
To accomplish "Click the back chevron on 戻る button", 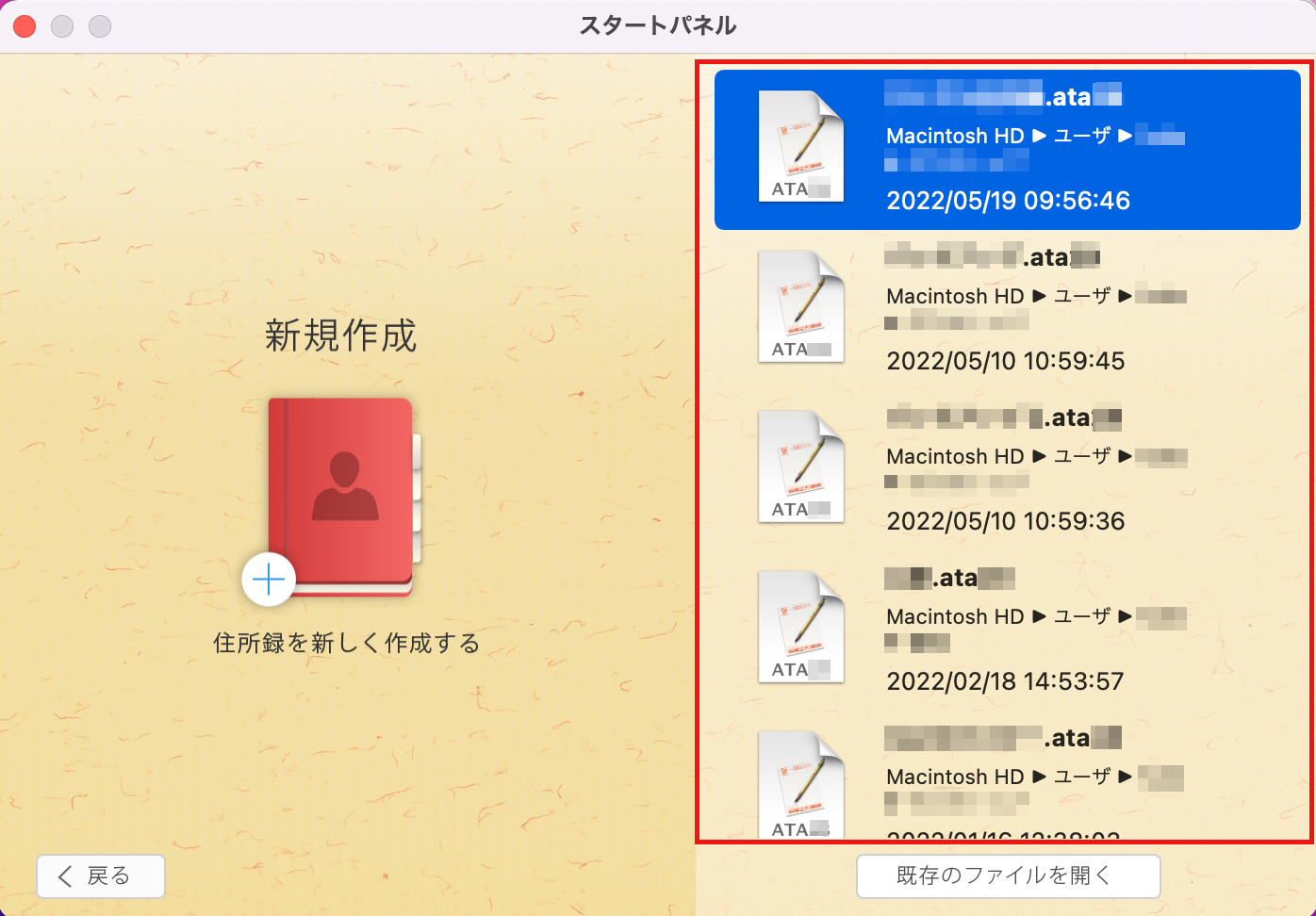I will pyautogui.click(x=65, y=876).
